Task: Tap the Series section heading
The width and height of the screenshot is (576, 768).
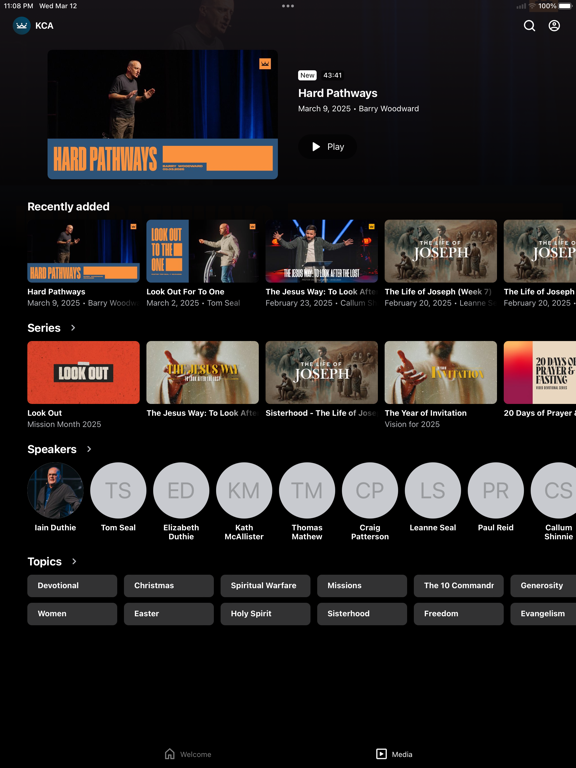Action: tap(44, 328)
